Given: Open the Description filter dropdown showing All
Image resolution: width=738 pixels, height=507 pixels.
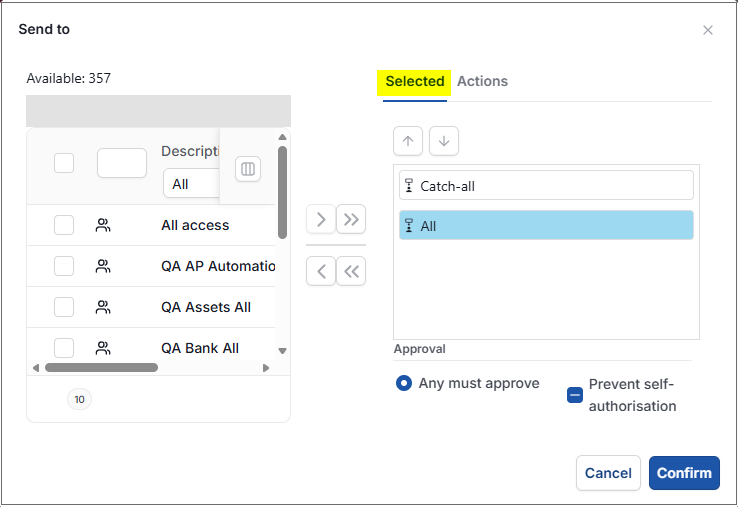Looking at the screenshot, I should pyautogui.click(x=192, y=184).
